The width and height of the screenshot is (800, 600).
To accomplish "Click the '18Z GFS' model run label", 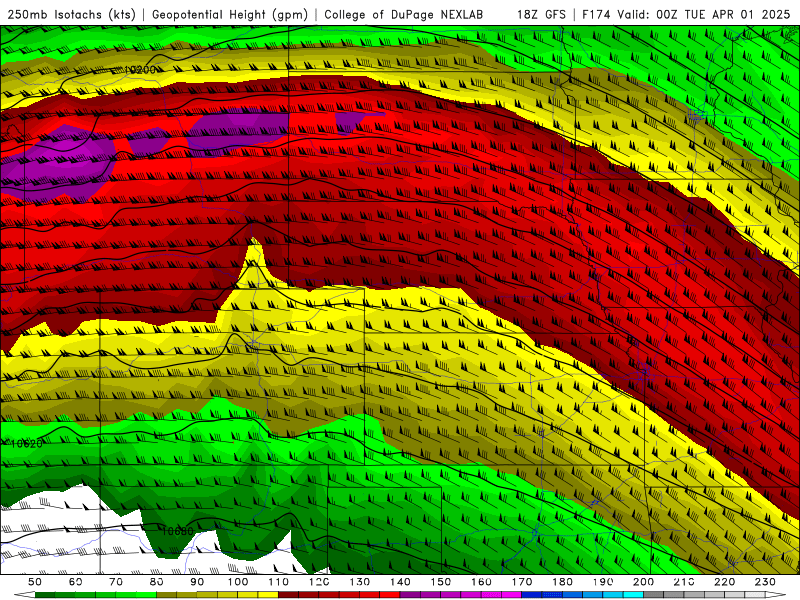I will point(541,14).
